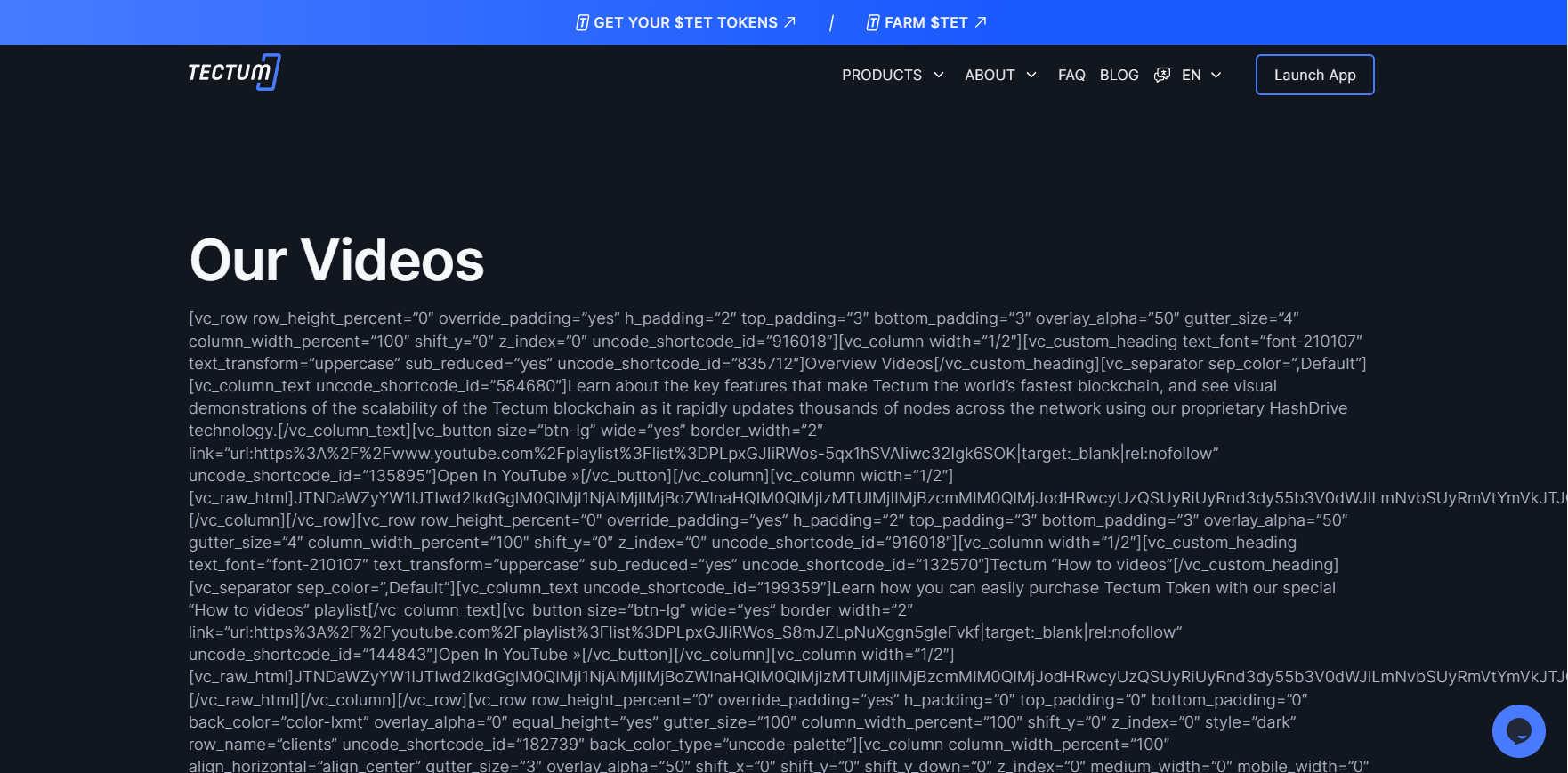
Task: Open the ABOUT menu
Action: coord(990,76)
